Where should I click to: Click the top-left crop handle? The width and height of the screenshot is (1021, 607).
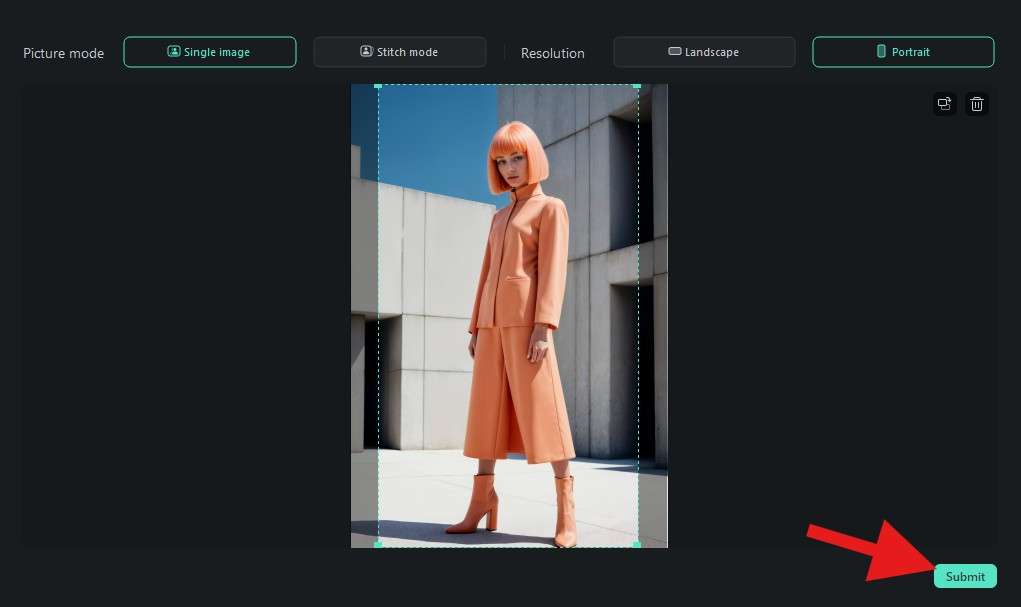pyautogui.click(x=378, y=86)
